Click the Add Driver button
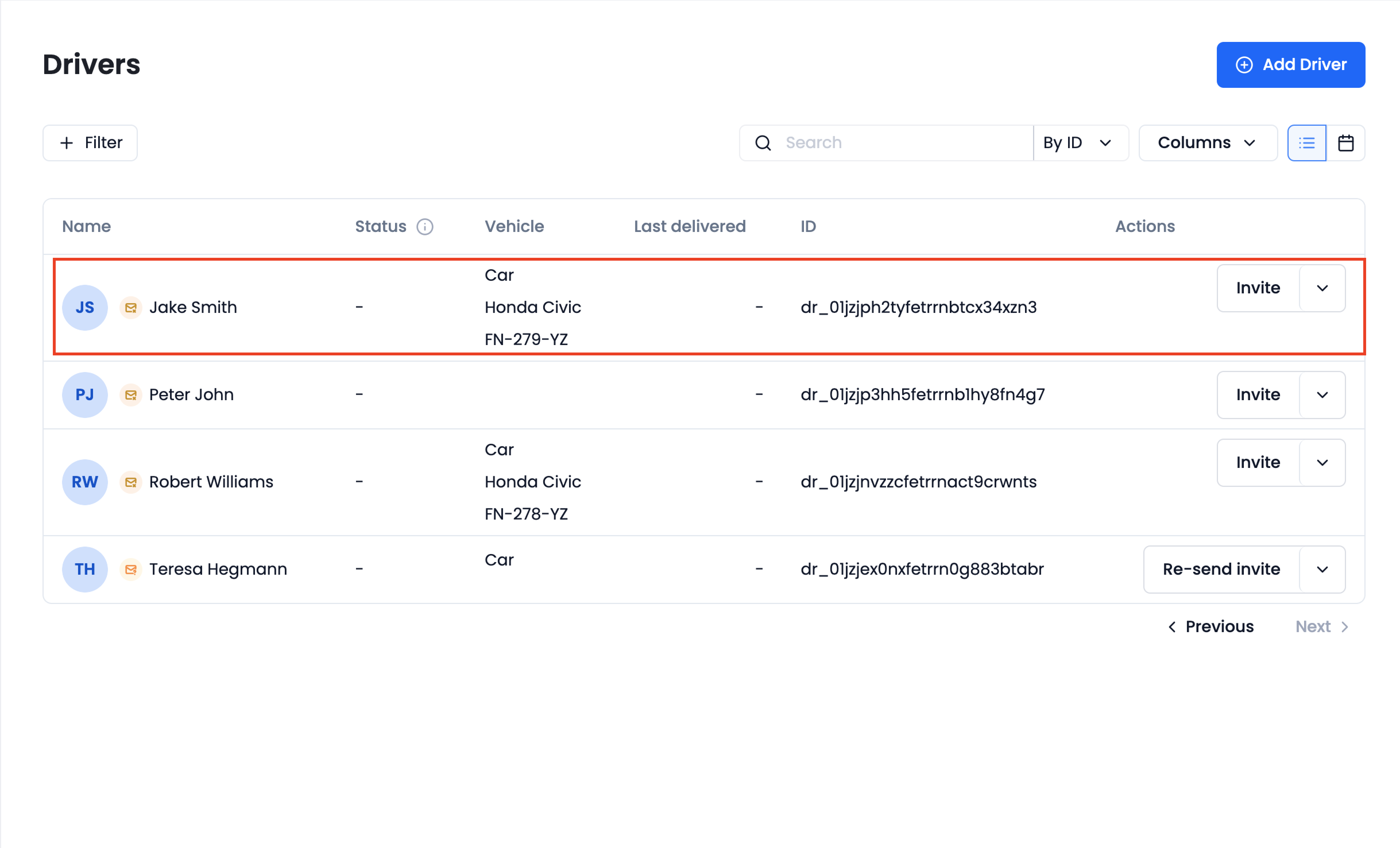The width and height of the screenshot is (1400, 848). click(x=1290, y=65)
